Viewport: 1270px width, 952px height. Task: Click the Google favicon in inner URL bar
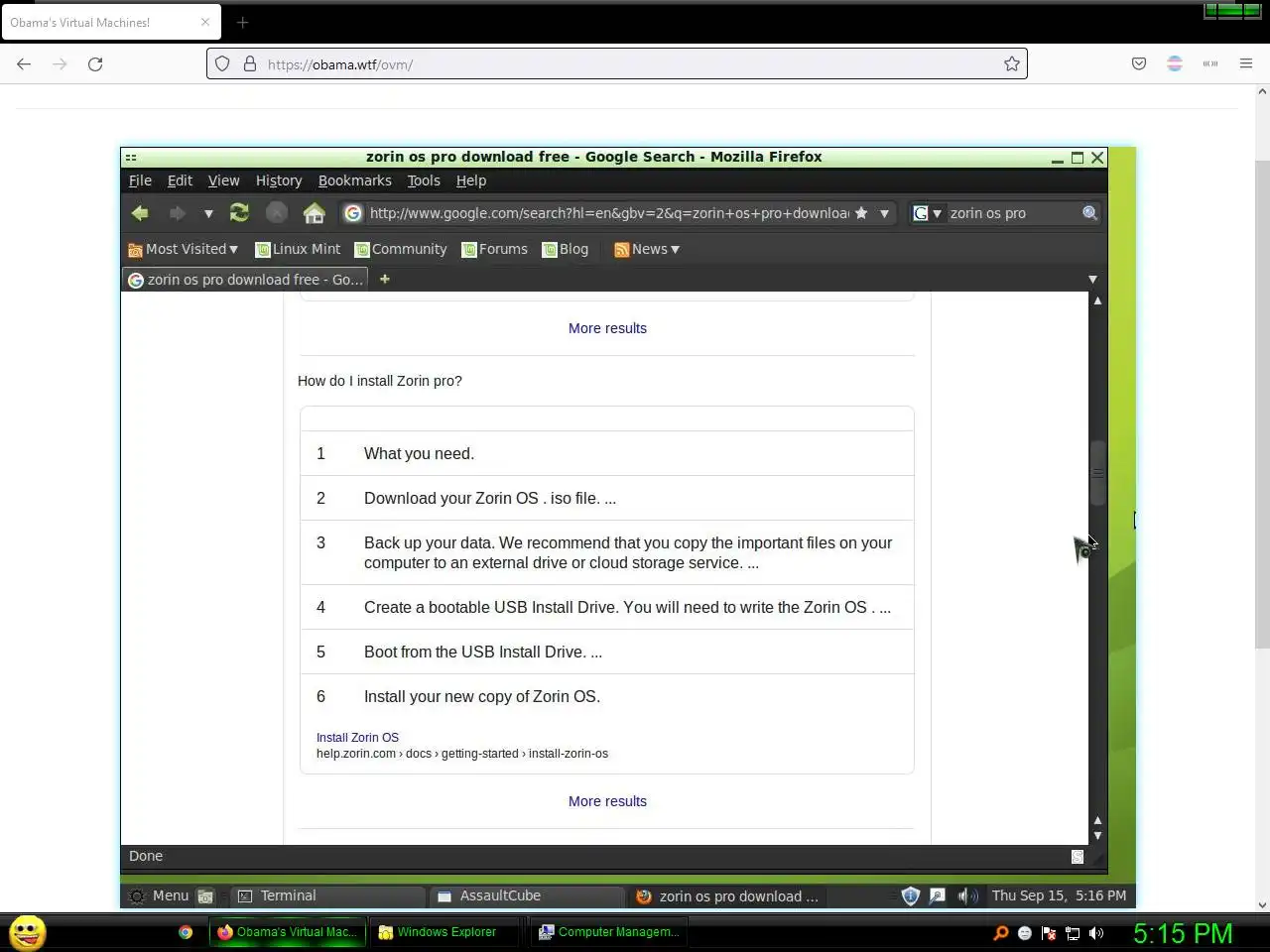(353, 213)
